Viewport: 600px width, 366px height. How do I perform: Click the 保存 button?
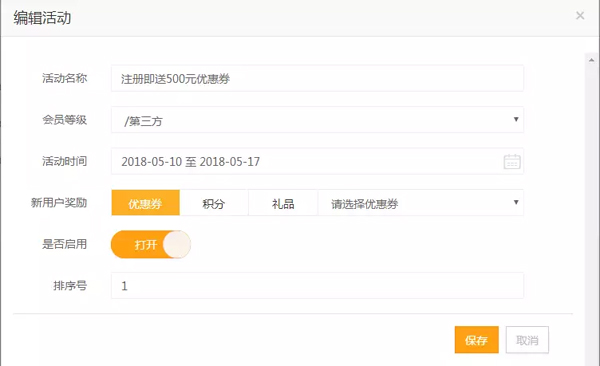click(x=476, y=340)
